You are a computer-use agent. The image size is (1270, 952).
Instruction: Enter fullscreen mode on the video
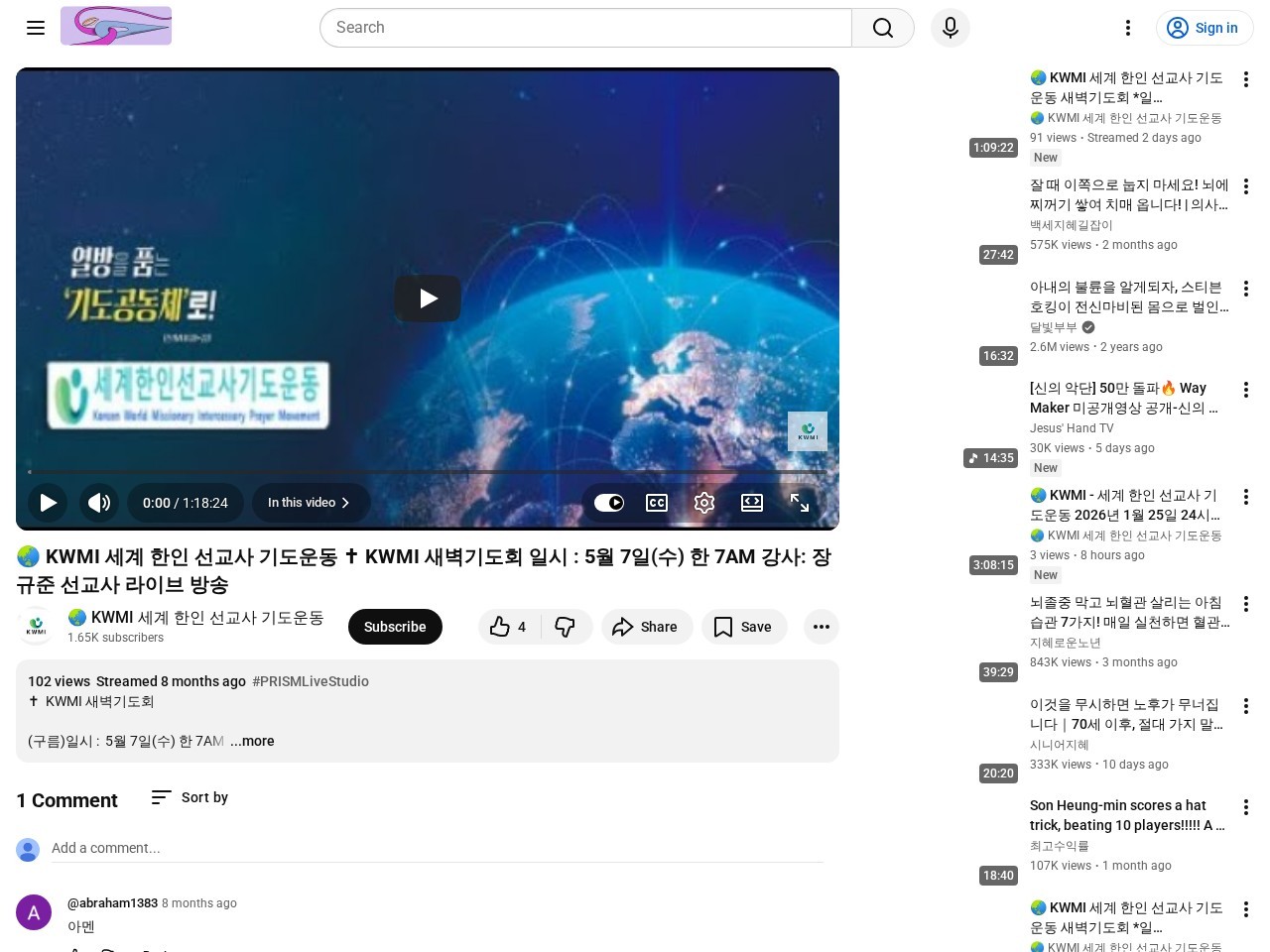800,503
